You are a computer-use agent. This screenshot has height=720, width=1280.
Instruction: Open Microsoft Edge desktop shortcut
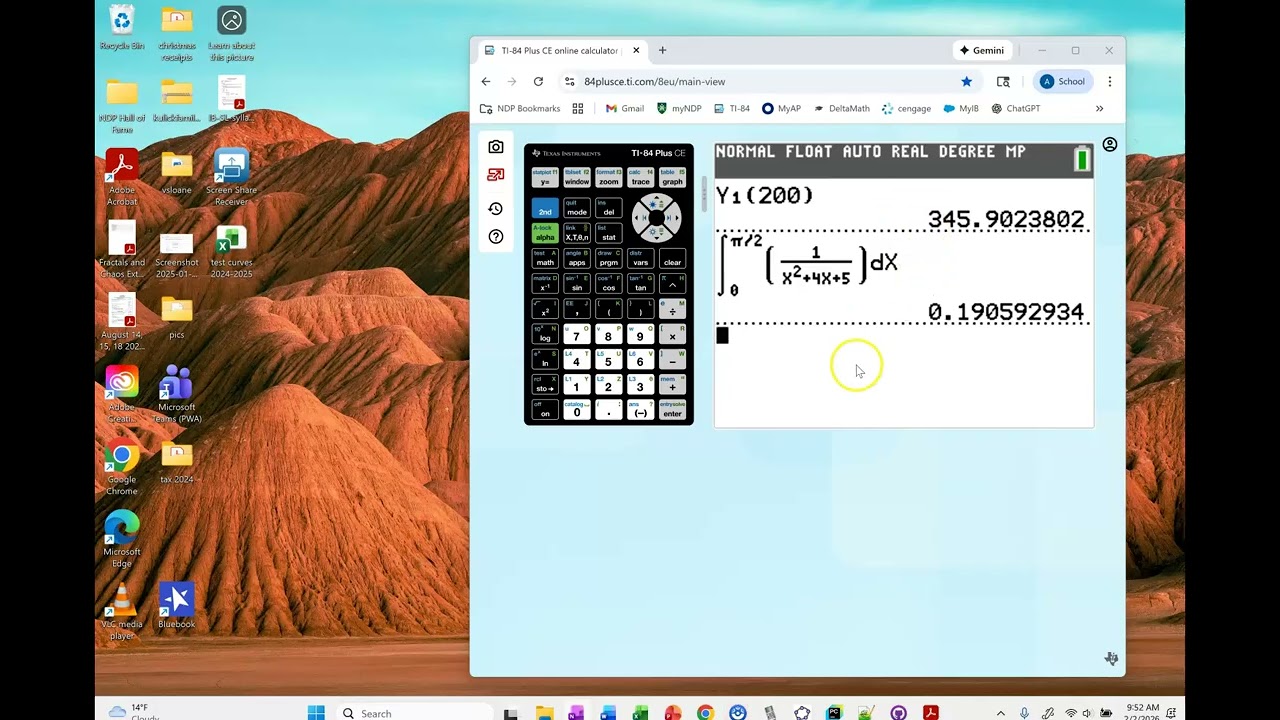coord(122,539)
